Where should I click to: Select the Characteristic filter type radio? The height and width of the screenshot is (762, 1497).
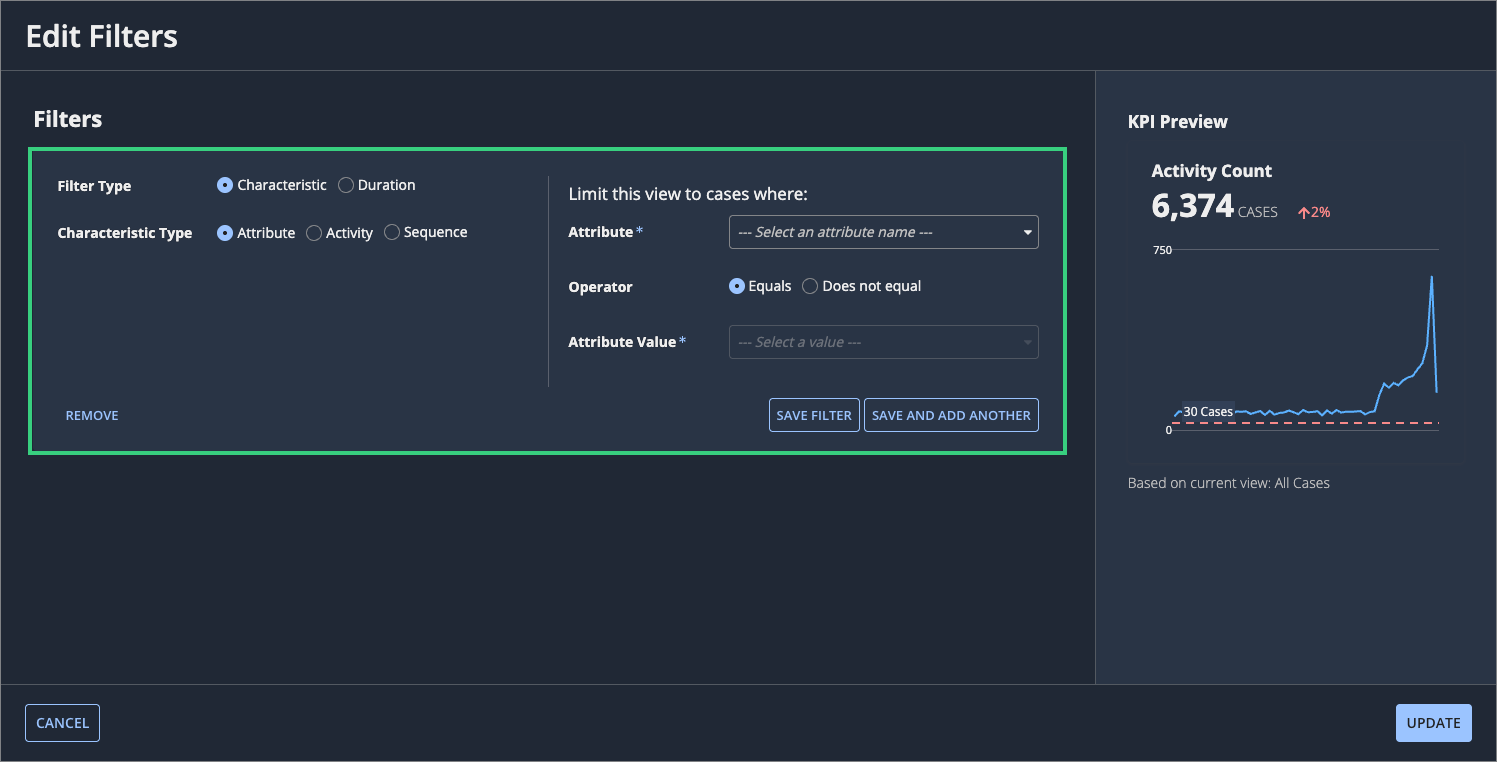pos(225,185)
